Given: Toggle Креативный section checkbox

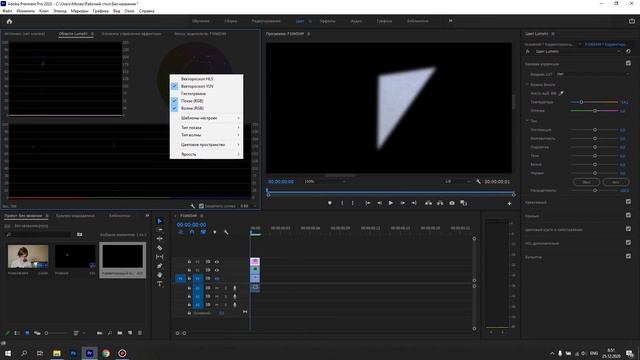Looking at the screenshot, I should (x=628, y=202).
